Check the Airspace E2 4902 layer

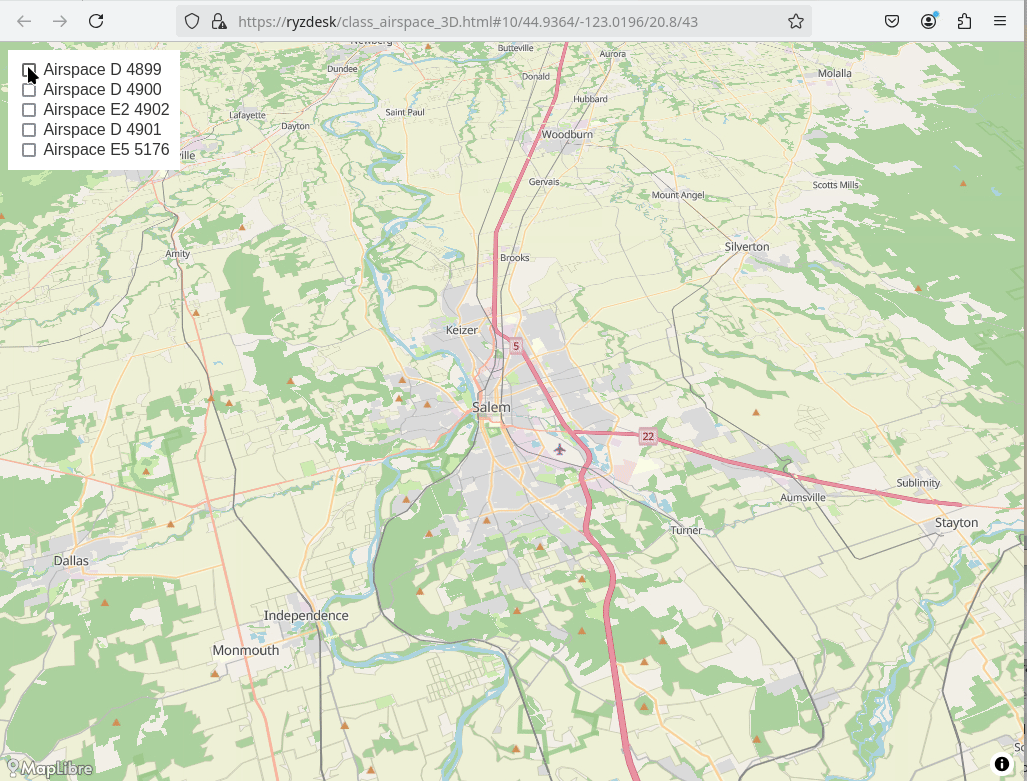pos(29,110)
